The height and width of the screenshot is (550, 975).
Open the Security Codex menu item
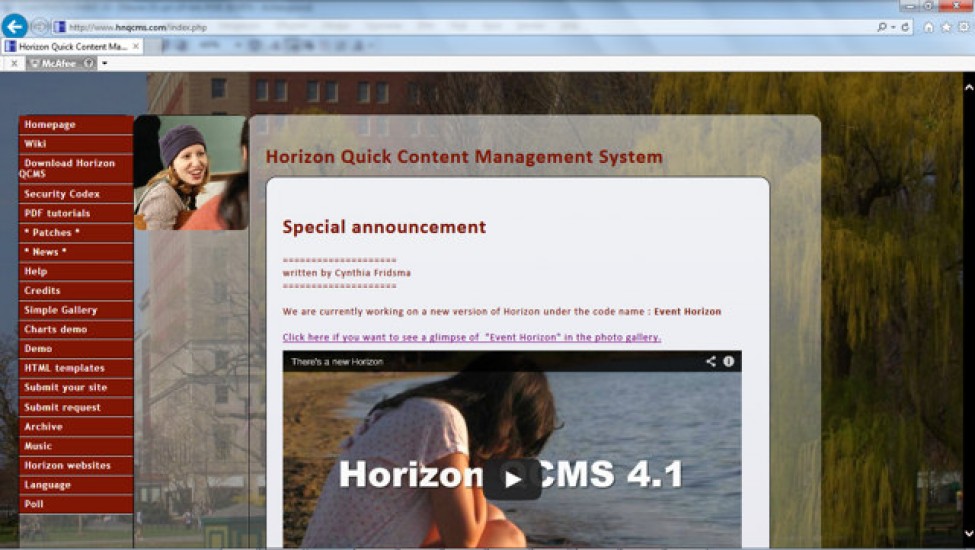click(76, 194)
